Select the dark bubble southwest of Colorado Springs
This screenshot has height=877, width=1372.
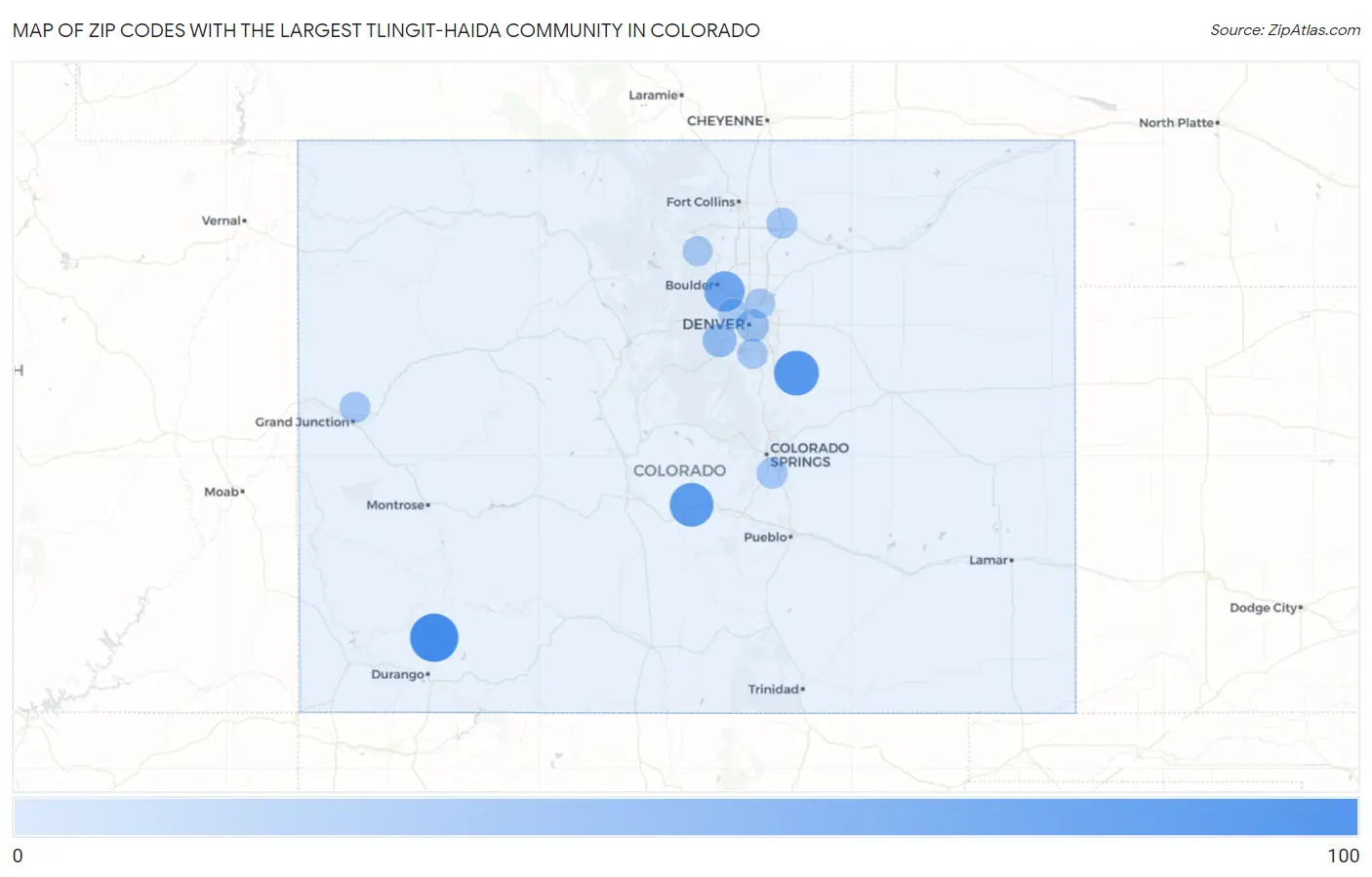point(692,505)
